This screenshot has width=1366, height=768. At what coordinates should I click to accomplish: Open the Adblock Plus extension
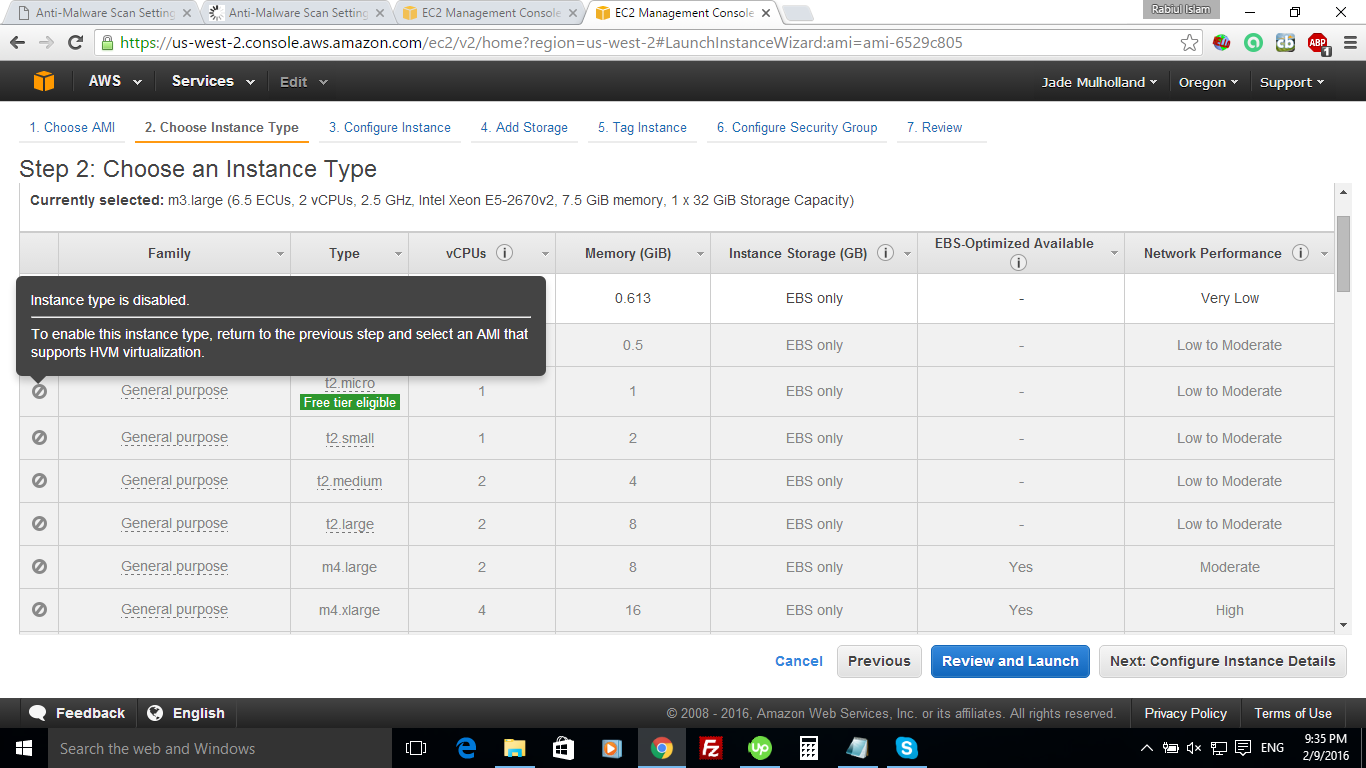coord(1317,43)
